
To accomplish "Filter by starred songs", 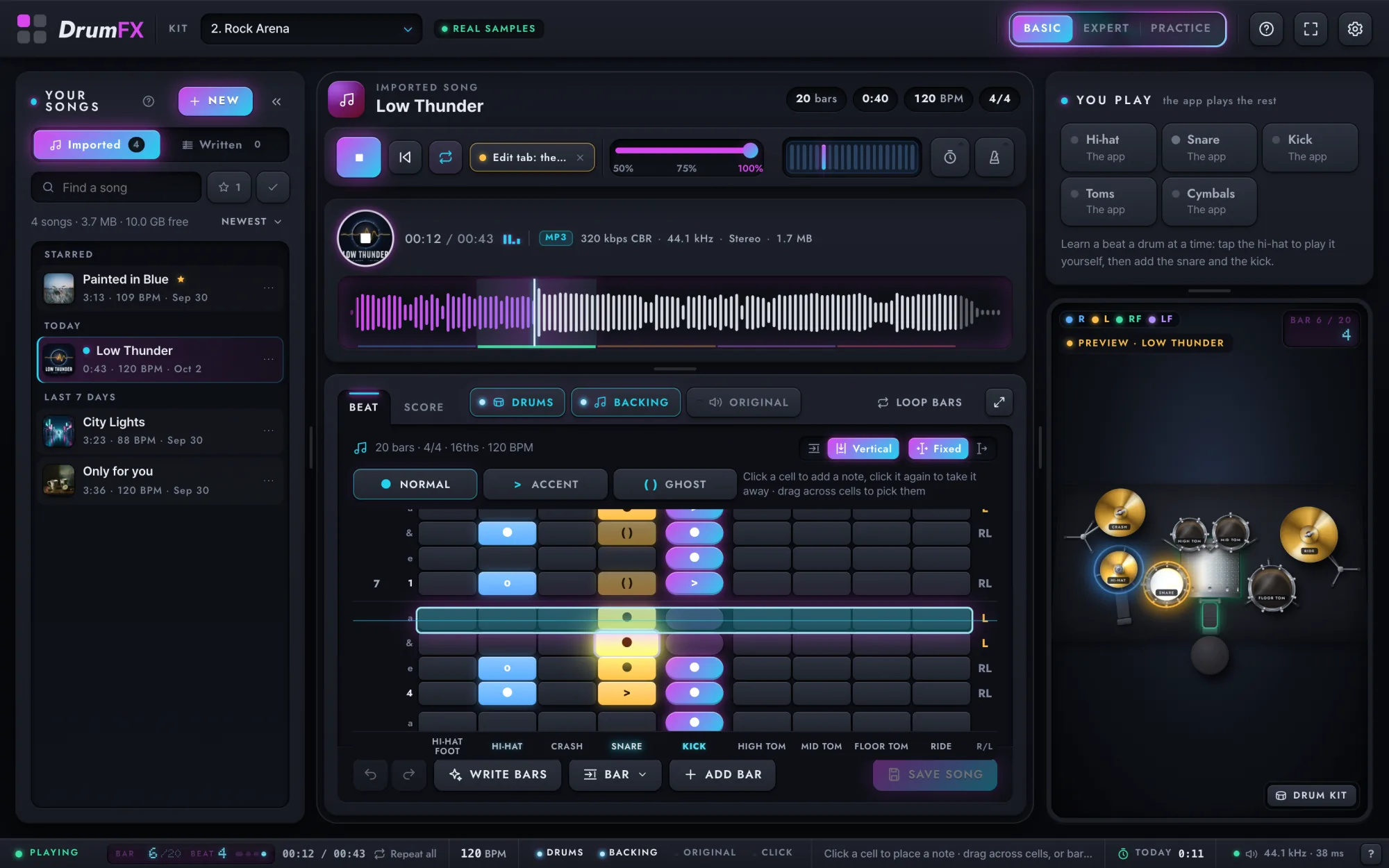I will click(229, 187).
